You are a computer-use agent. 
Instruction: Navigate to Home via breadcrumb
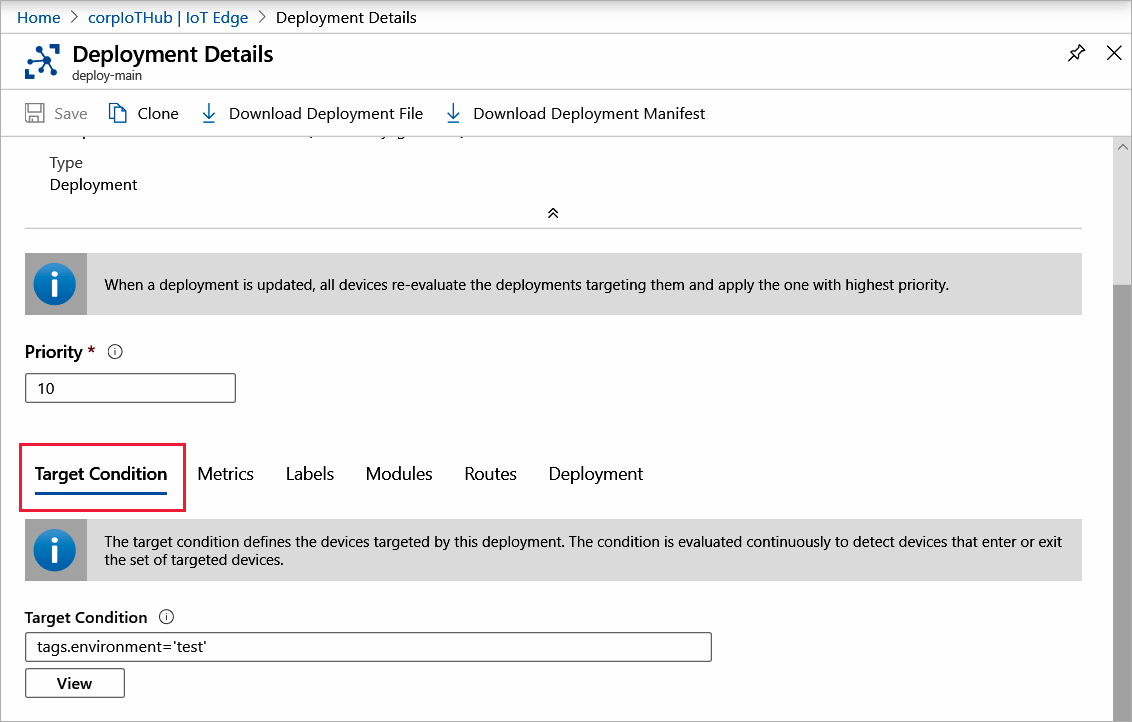[38, 17]
